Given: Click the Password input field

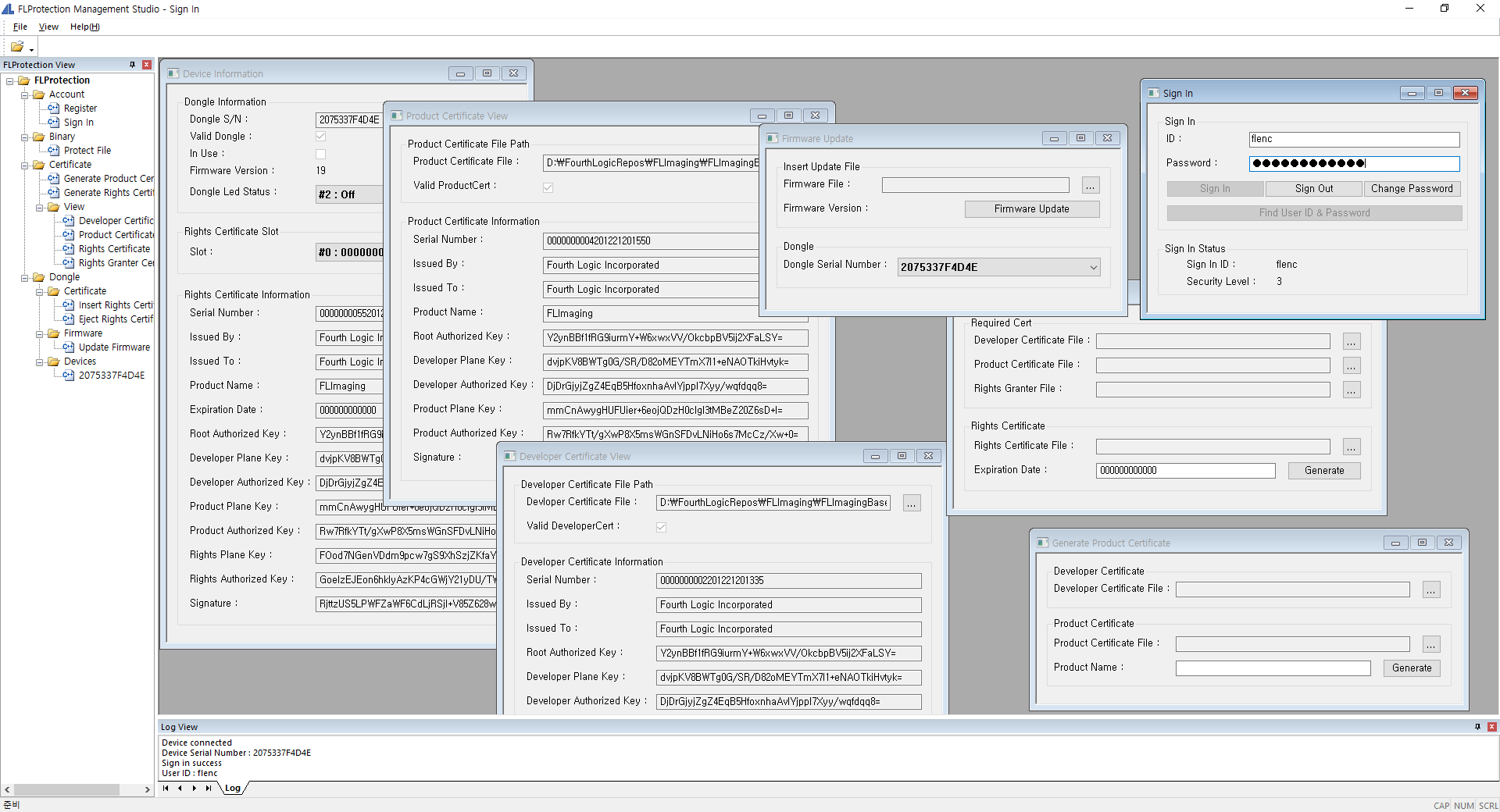Looking at the screenshot, I should click(1354, 164).
